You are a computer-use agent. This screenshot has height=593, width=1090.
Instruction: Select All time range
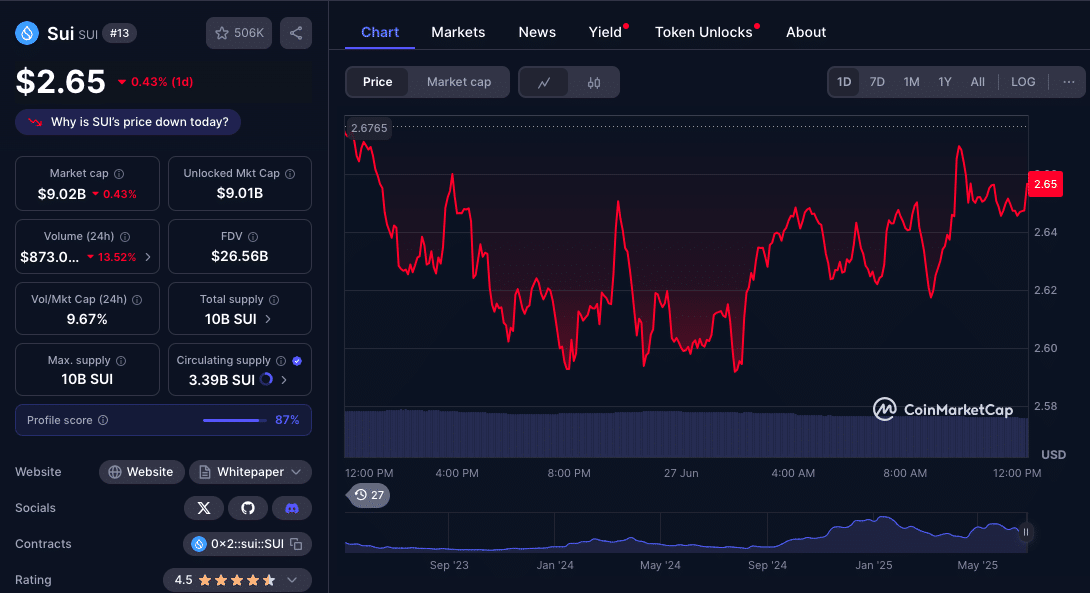[977, 82]
